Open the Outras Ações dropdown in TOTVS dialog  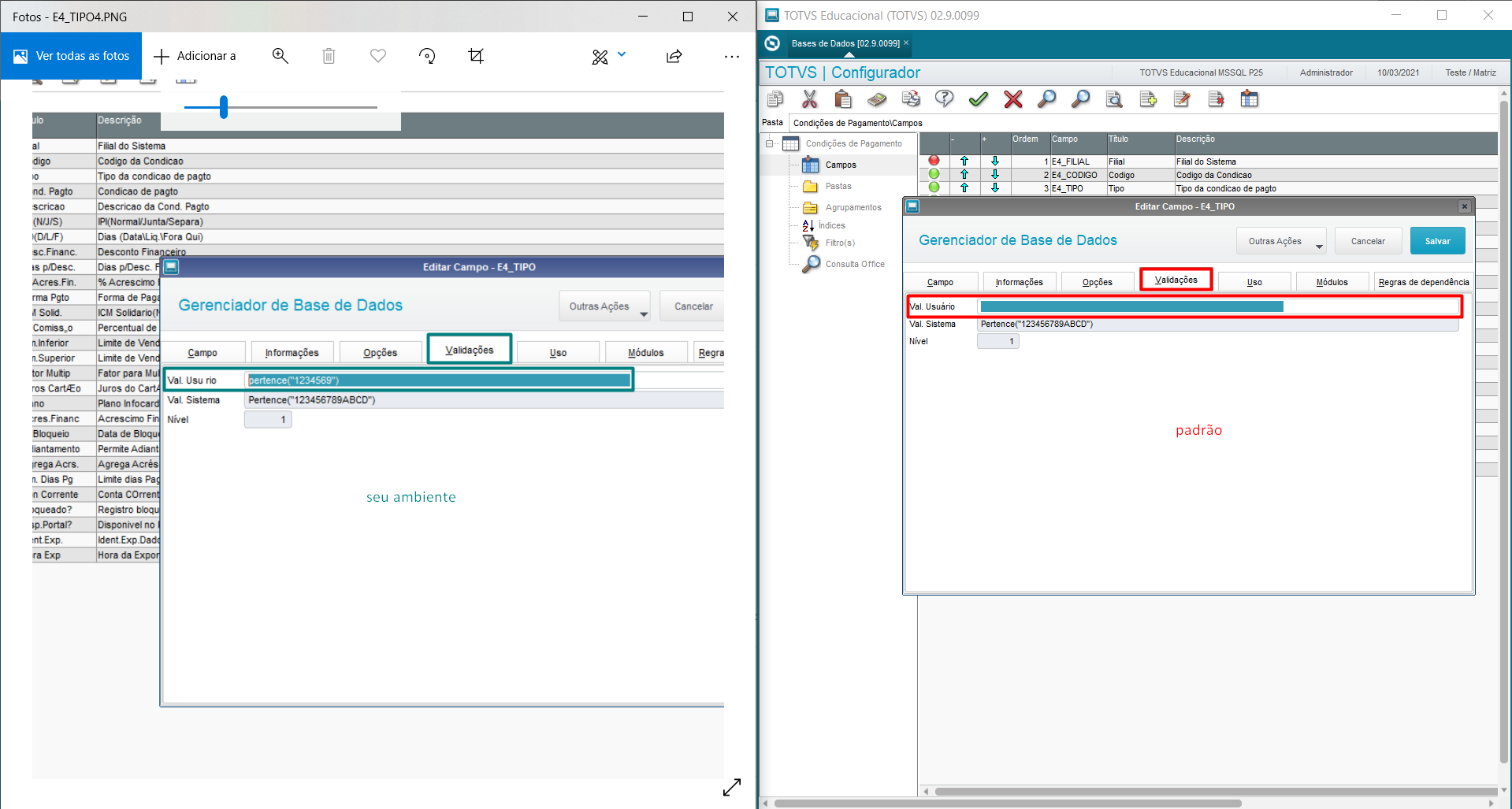[x=1281, y=241]
